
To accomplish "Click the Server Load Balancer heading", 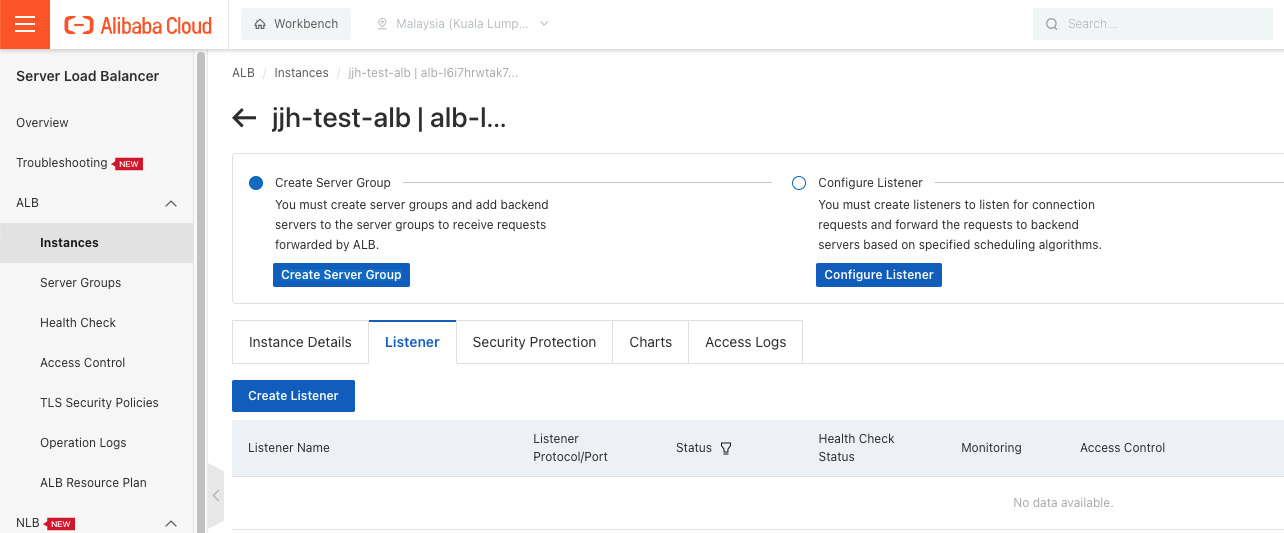I will 88,76.
